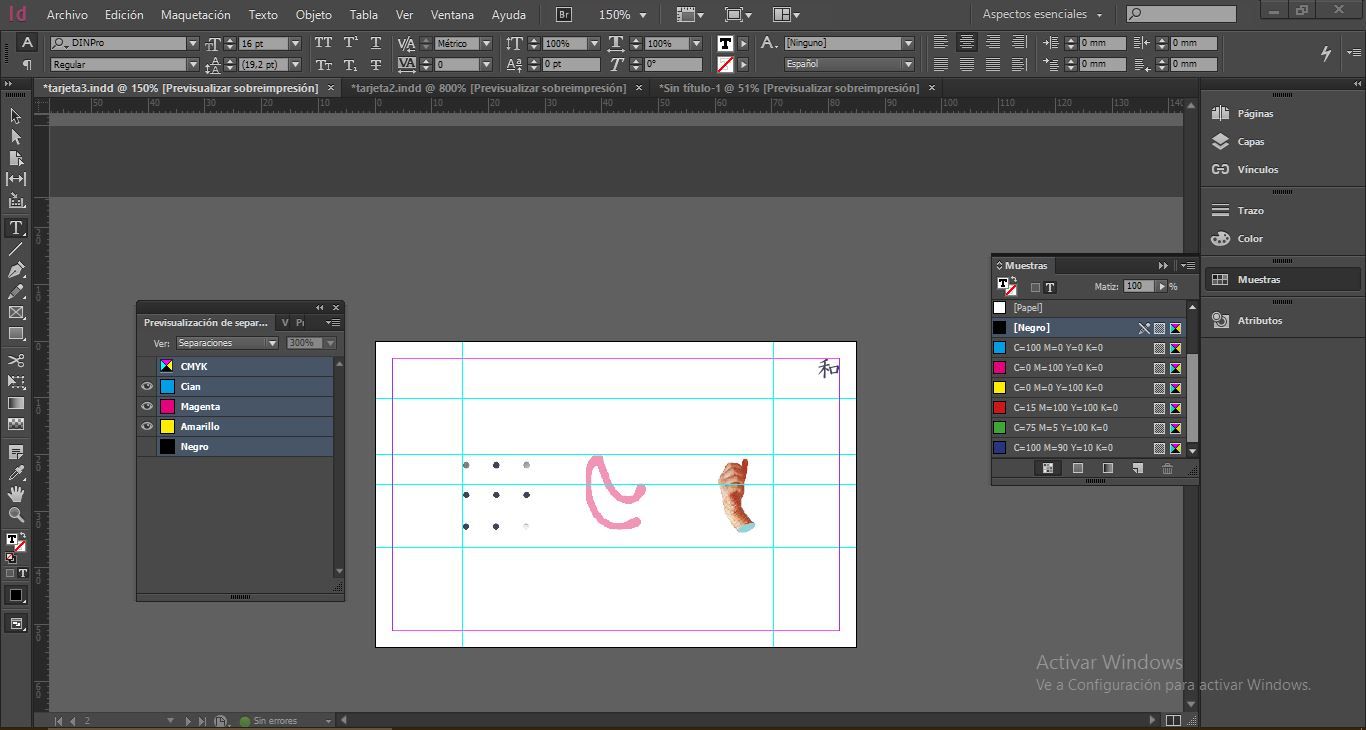Hide the Cian separation eye
The width and height of the screenshot is (1366, 730).
[x=147, y=386]
